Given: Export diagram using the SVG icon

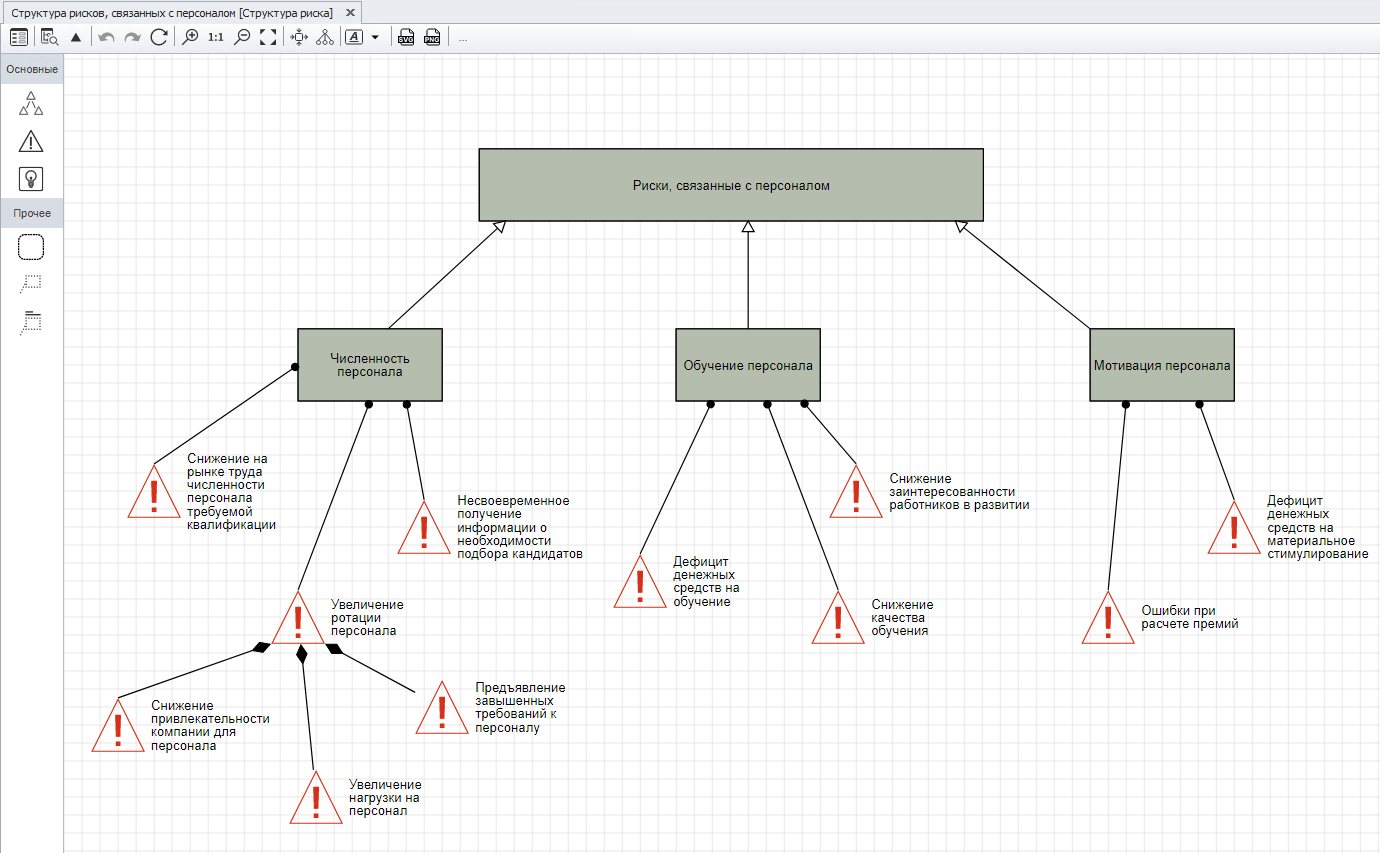Looking at the screenshot, I should point(406,37).
